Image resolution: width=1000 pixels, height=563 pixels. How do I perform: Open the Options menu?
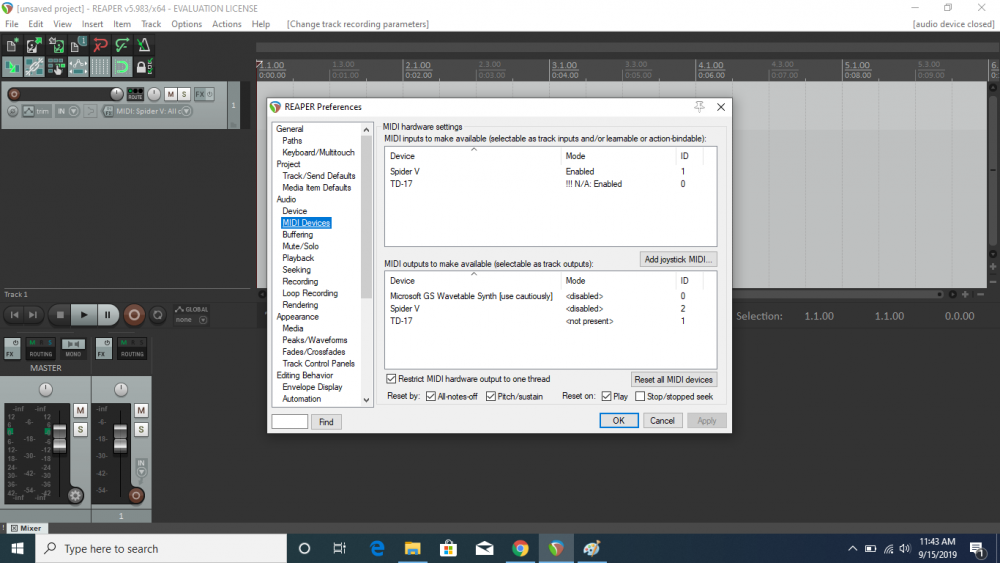click(x=186, y=24)
